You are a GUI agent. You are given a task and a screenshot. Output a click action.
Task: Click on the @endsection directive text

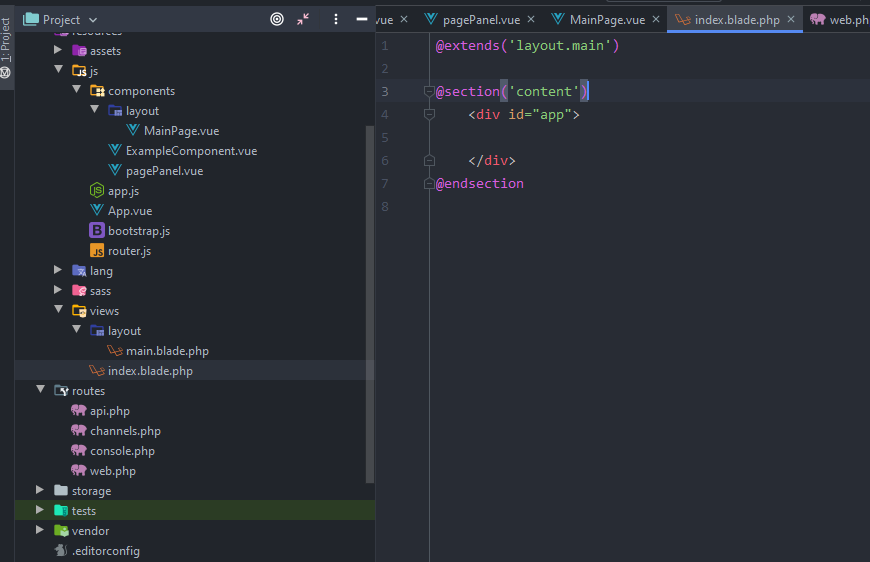tap(479, 184)
